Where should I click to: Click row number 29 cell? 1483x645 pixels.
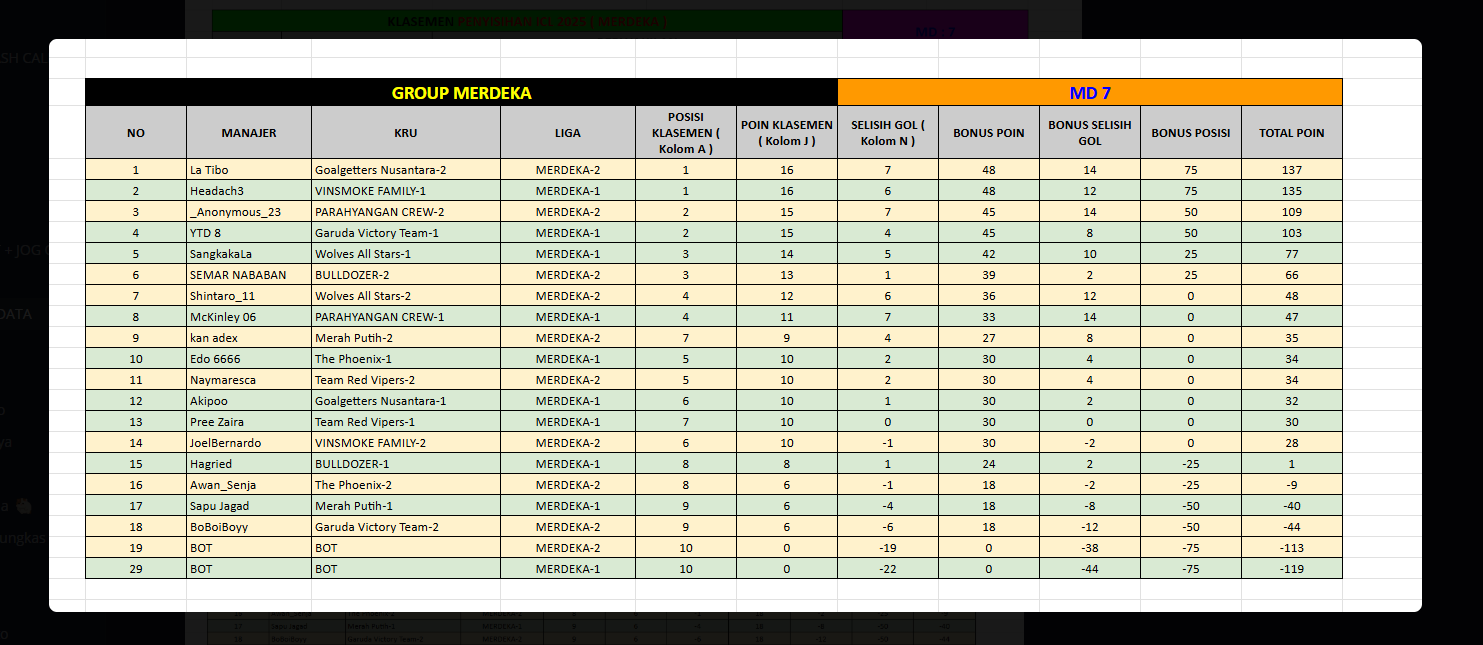[x=136, y=569]
